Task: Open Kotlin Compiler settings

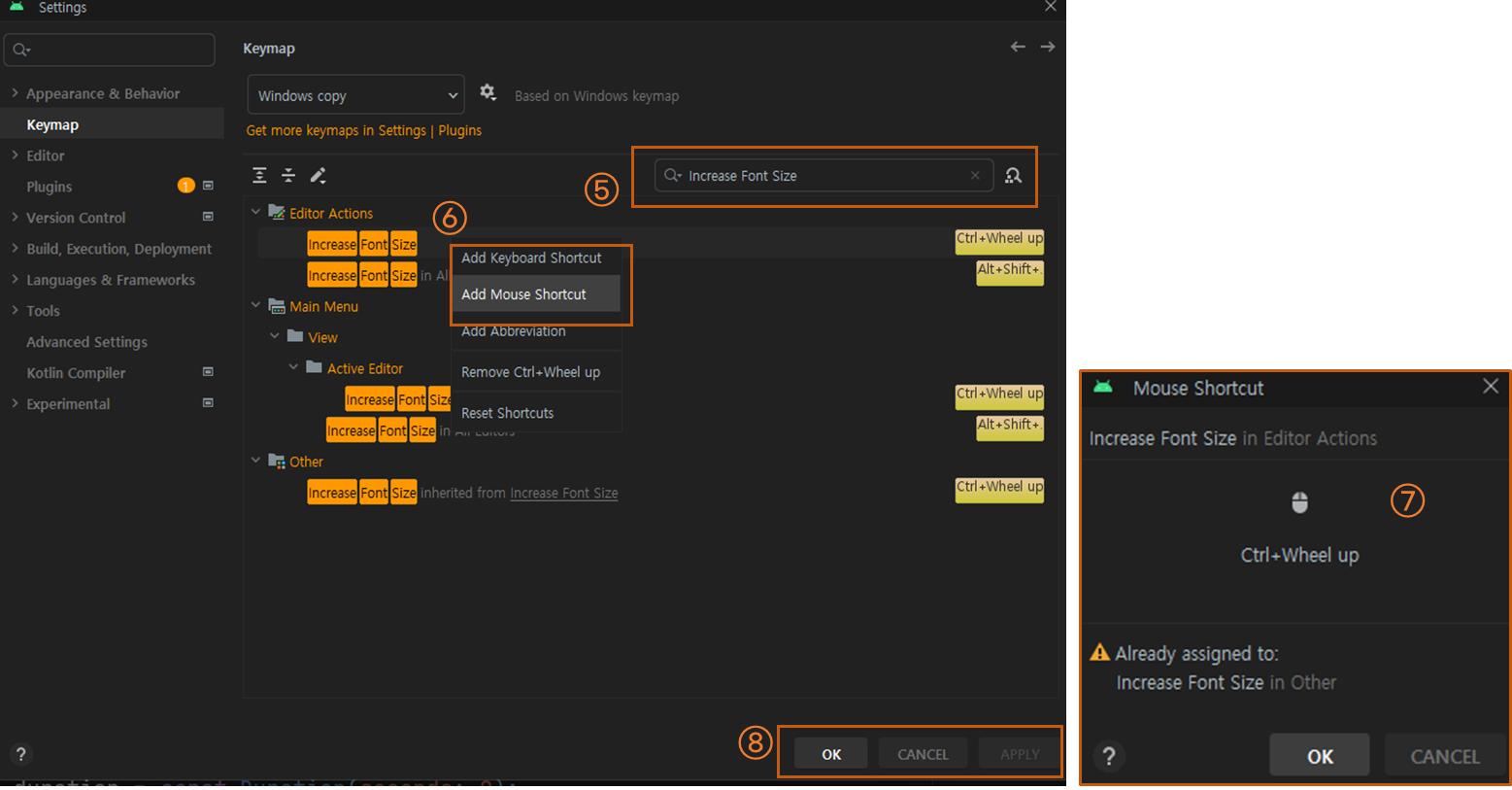Action: tap(76, 373)
